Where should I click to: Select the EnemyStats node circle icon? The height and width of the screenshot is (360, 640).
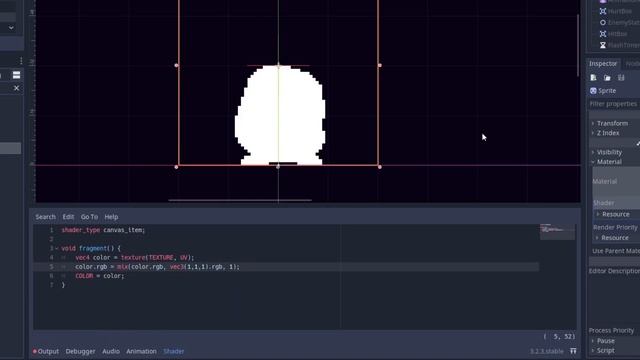(x=603, y=23)
